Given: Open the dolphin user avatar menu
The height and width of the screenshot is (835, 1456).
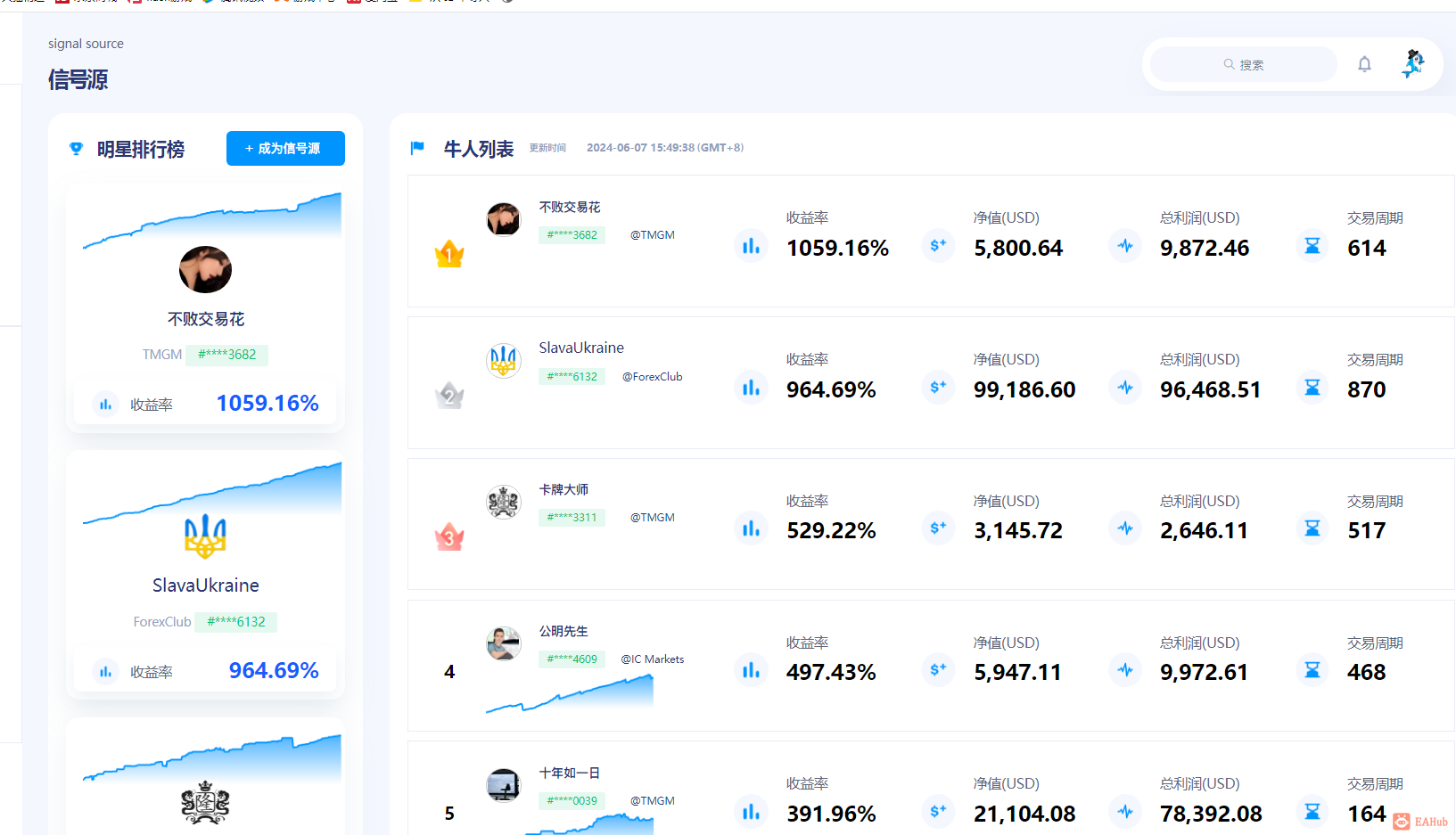Looking at the screenshot, I should click(x=1413, y=63).
